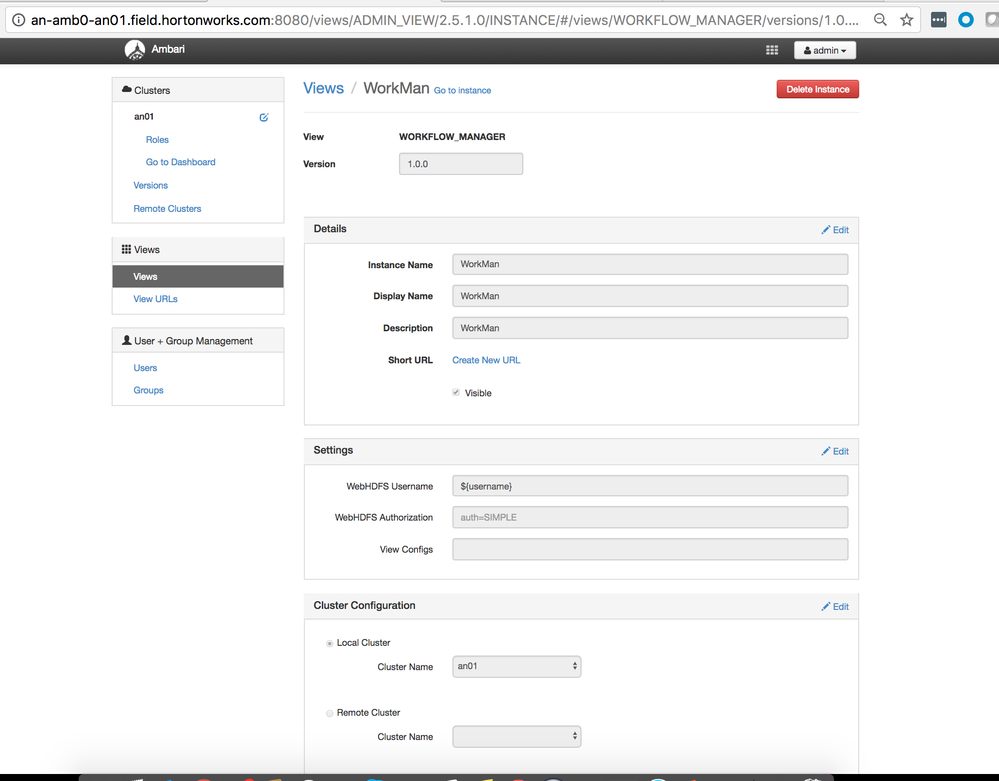Click the Display Name field
The height and width of the screenshot is (781, 999).
click(650, 296)
